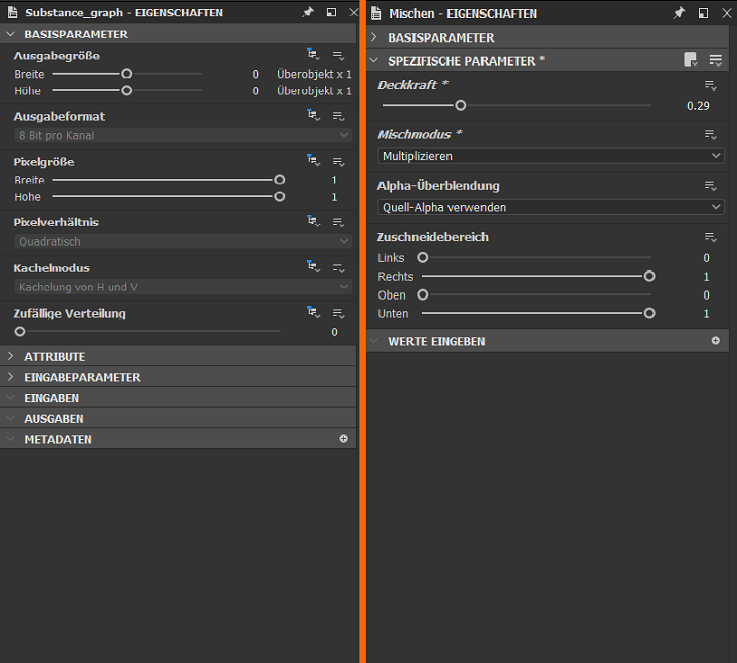Click the Zuschneidebereich Rechts slider handle
Image resolution: width=737 pixels, height=663 pixels.
(x=650, y=276)
